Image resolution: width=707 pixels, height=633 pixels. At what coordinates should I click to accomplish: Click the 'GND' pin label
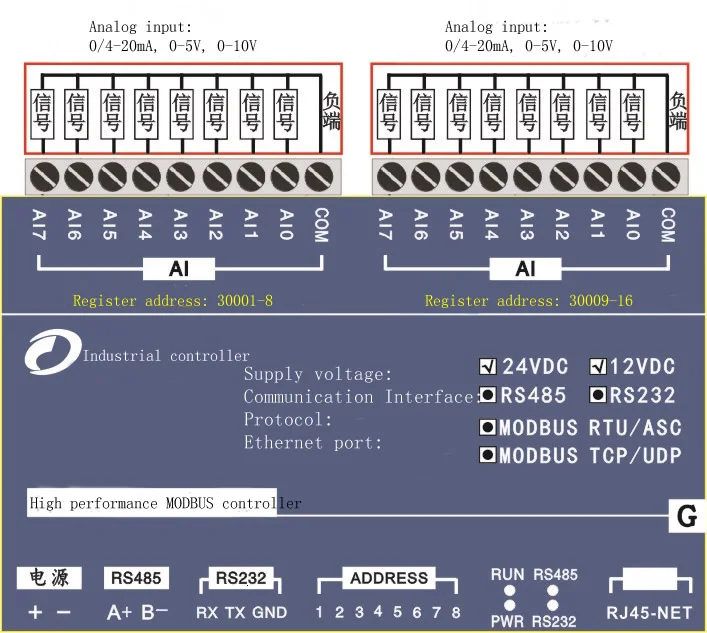[x=270, y=612]
